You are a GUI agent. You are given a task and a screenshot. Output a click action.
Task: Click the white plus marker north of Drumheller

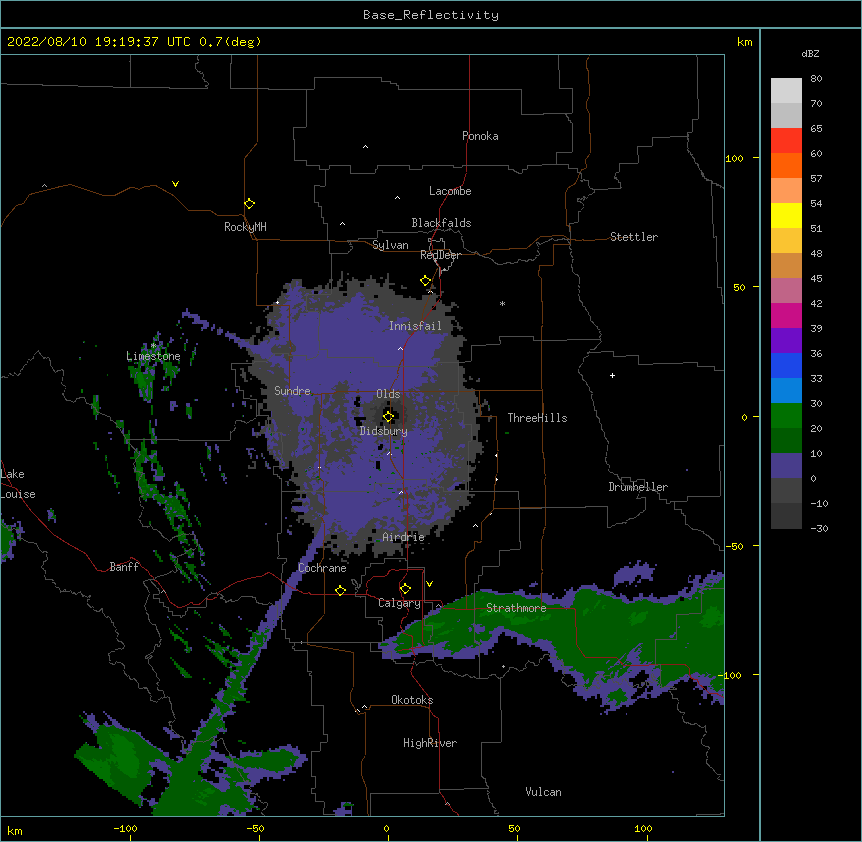(x=612, y=375)
